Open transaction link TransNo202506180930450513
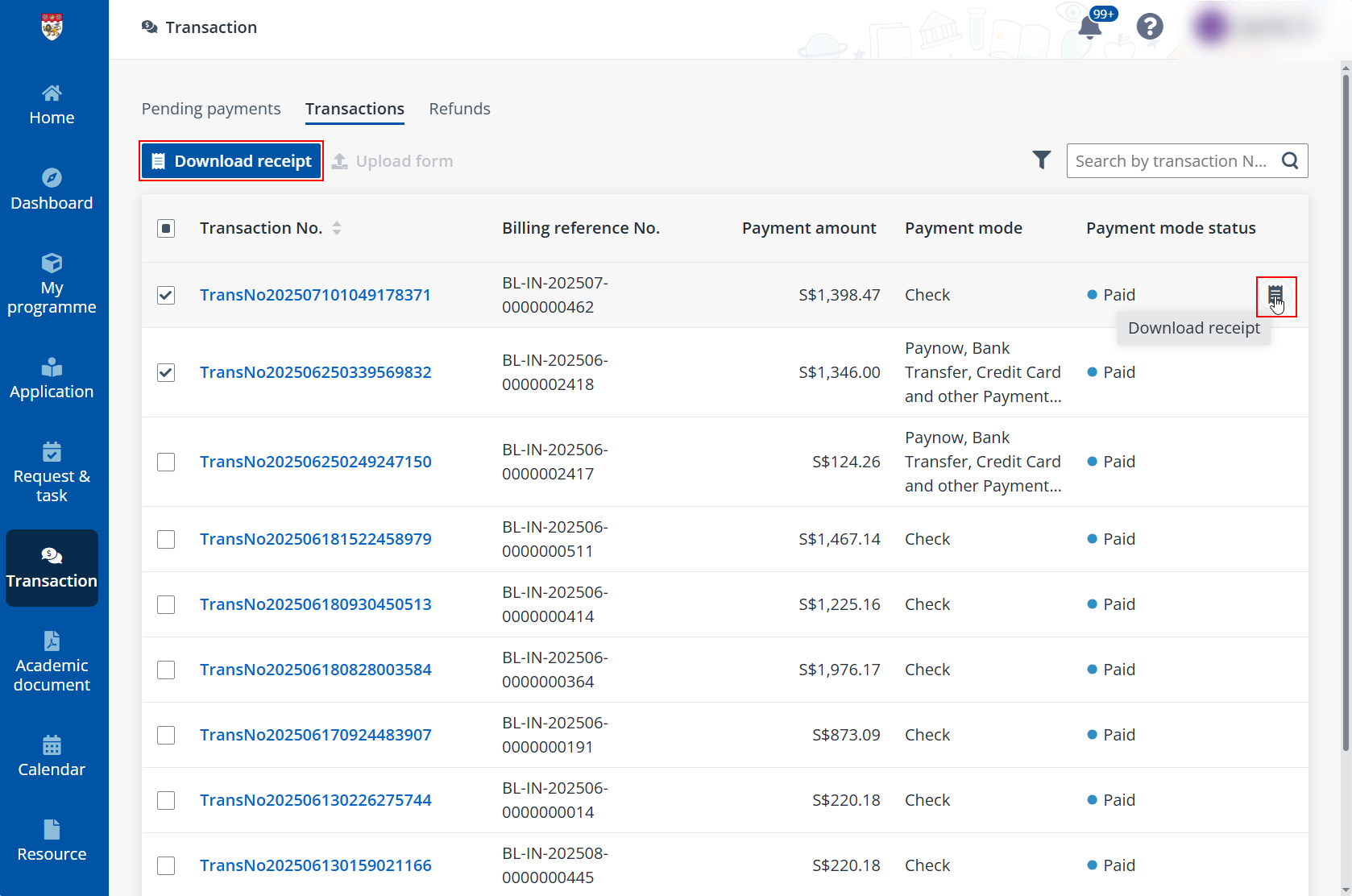This screenshot has width=1352, height=896. (316, 604)
